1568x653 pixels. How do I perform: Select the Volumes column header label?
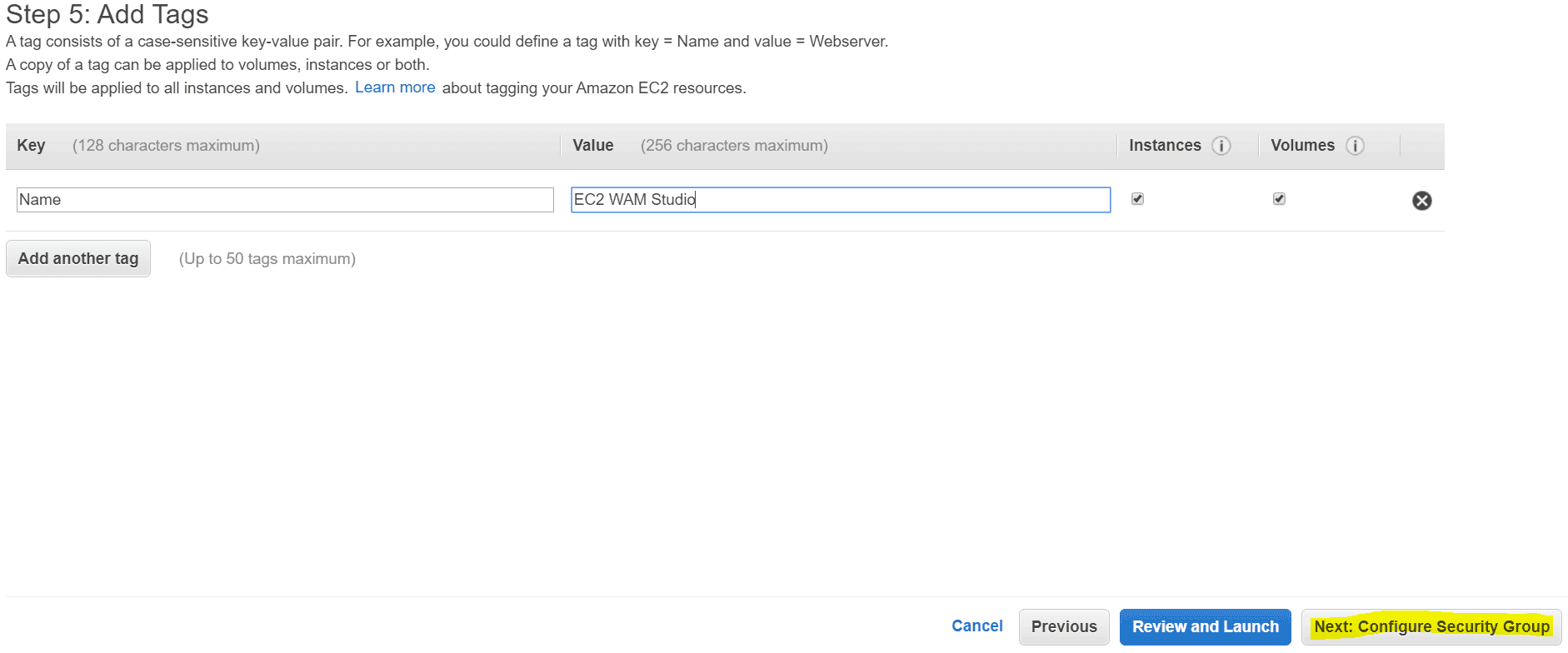[1302, 146]
